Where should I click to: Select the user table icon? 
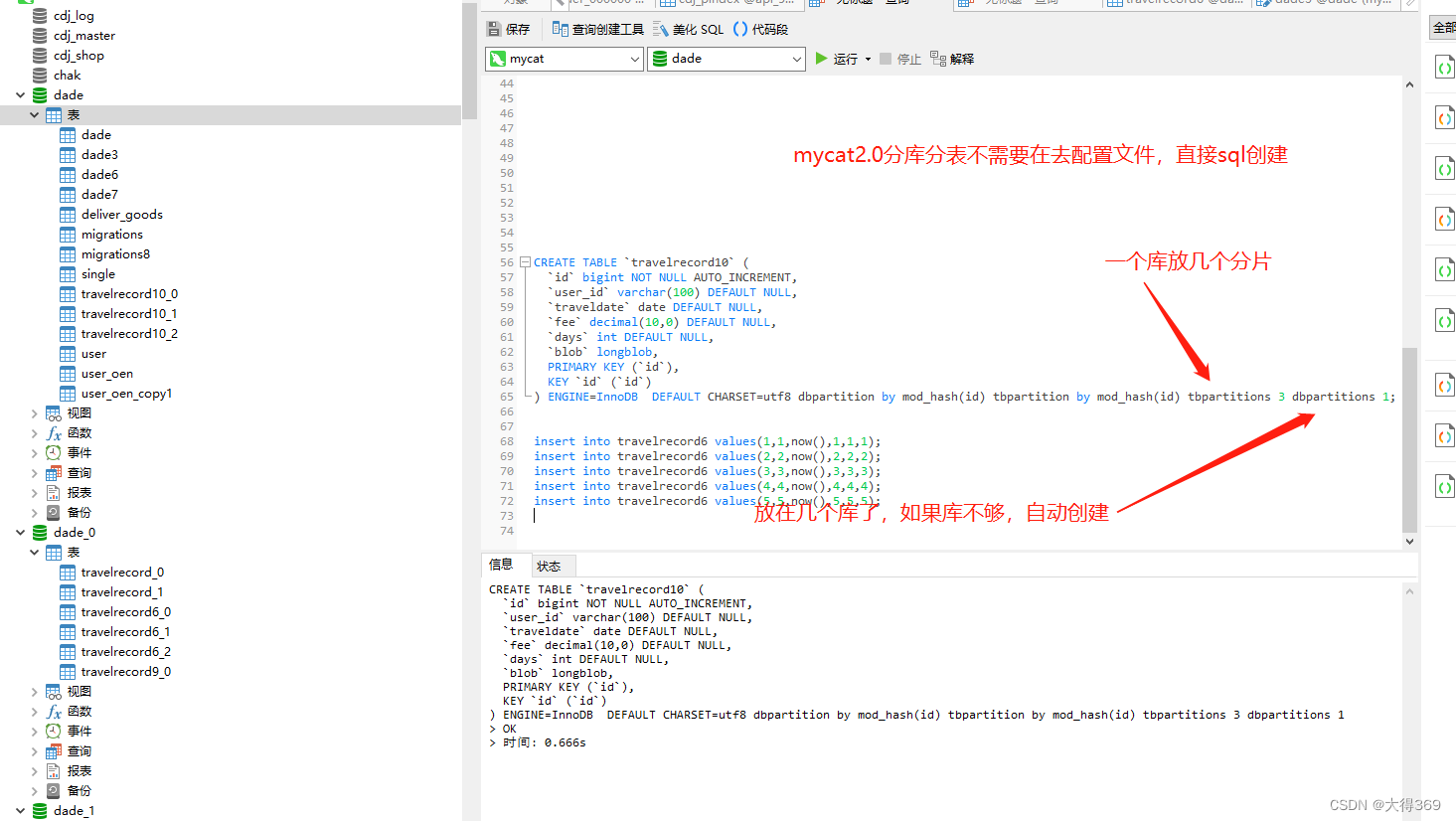(x=68, y=354)
